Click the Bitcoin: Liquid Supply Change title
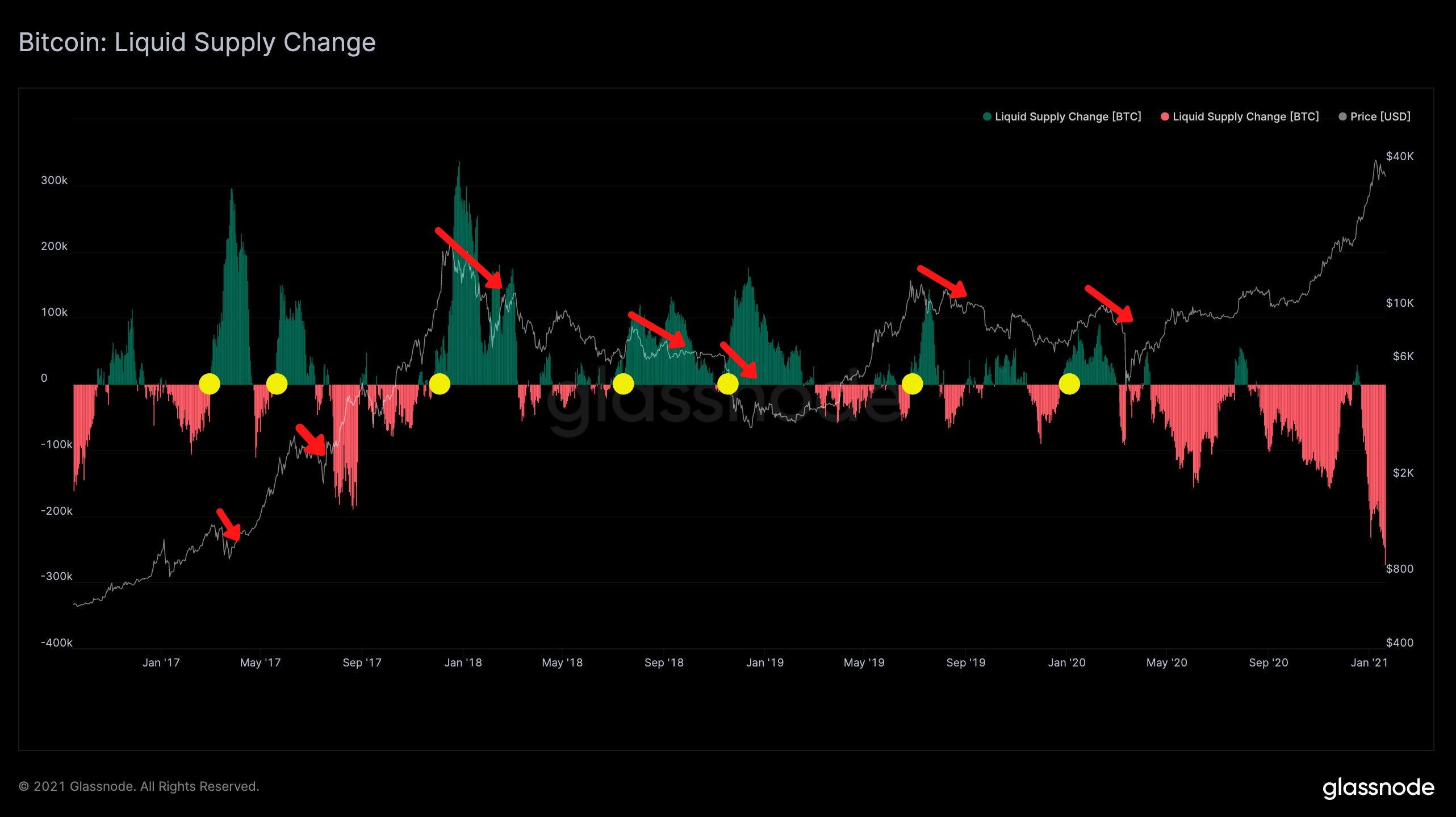Viewport: 1456px width, 817px height. (x=197, y=43)
